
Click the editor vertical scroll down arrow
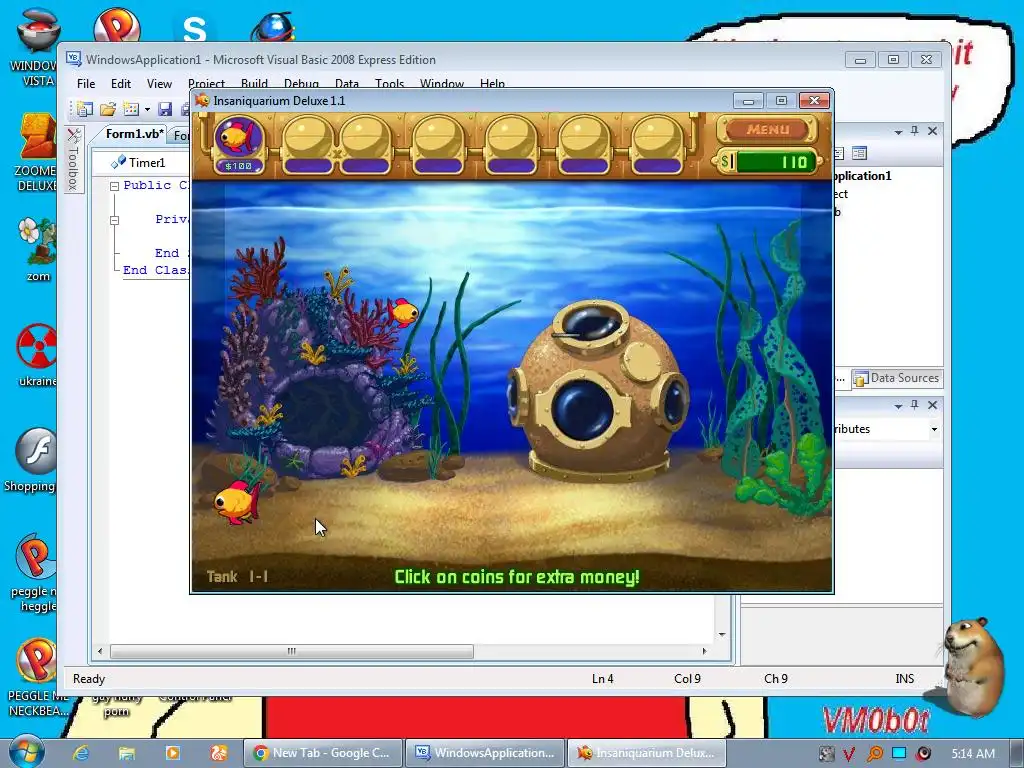(722, 634)
